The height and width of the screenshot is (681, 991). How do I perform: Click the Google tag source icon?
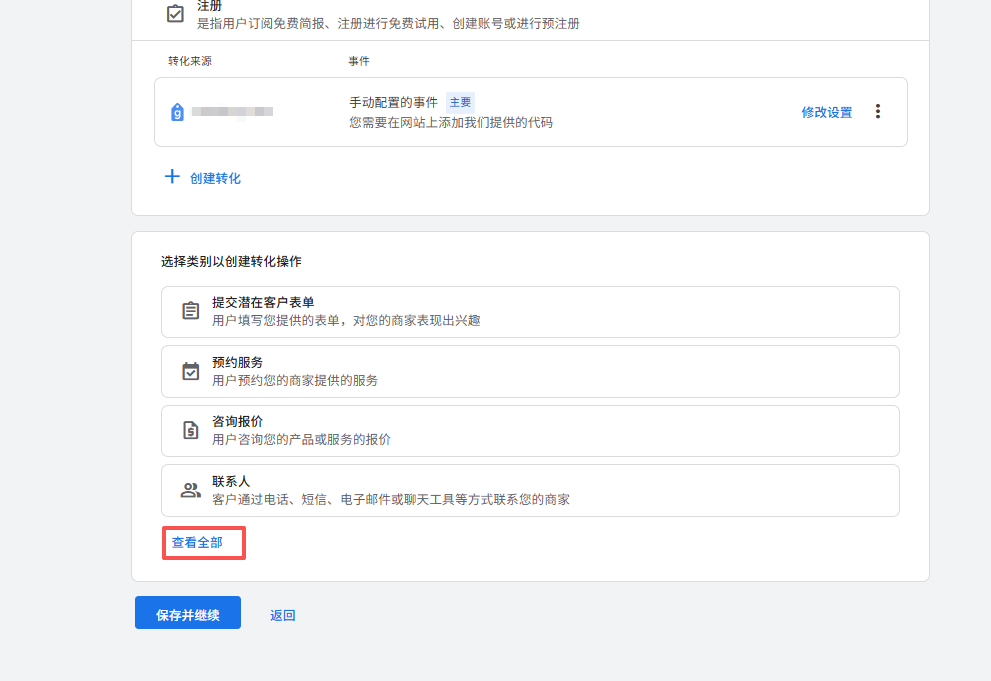[x=177, y=112]
